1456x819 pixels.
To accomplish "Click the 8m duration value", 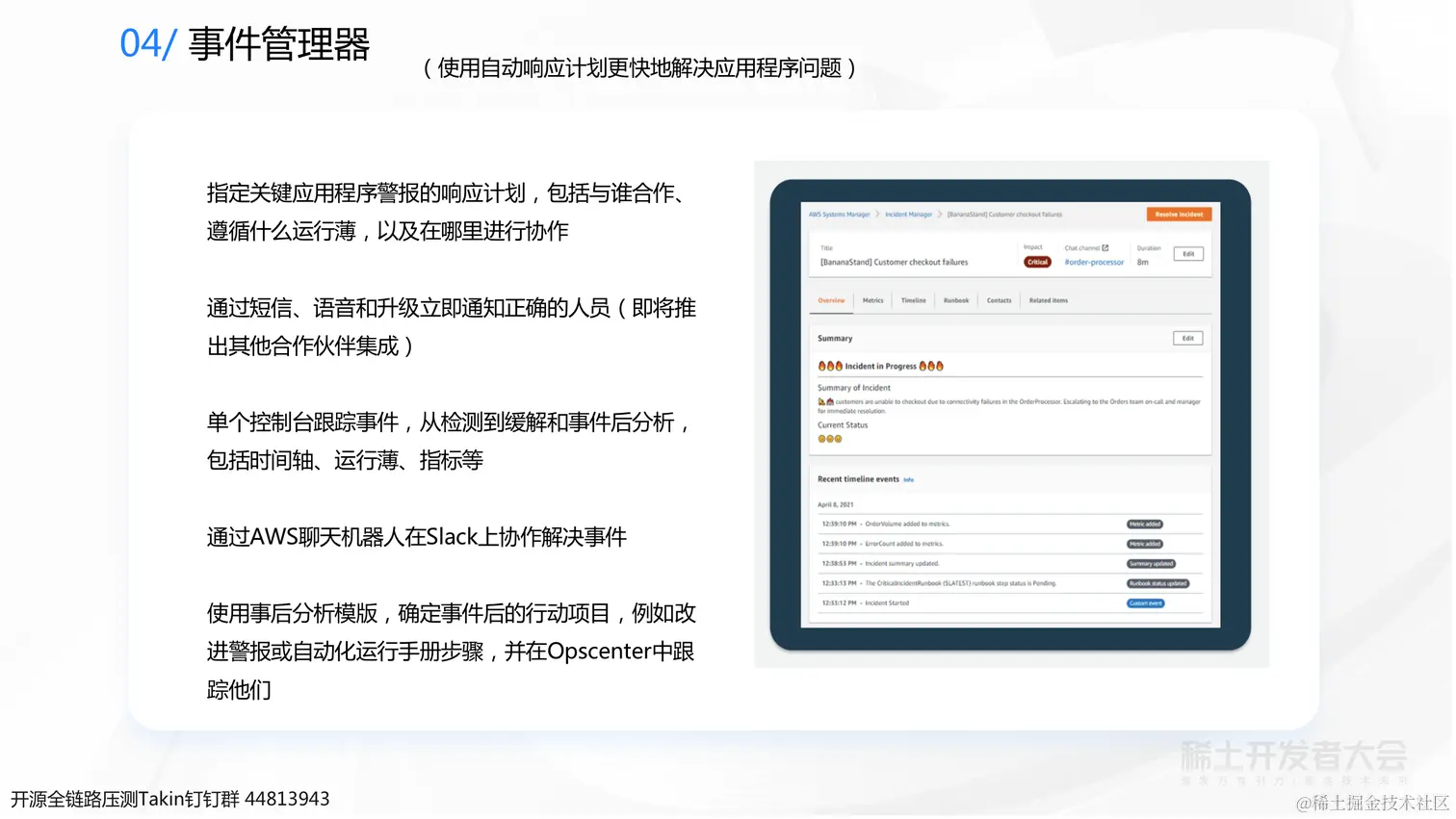I will [x=1142, y=262].
